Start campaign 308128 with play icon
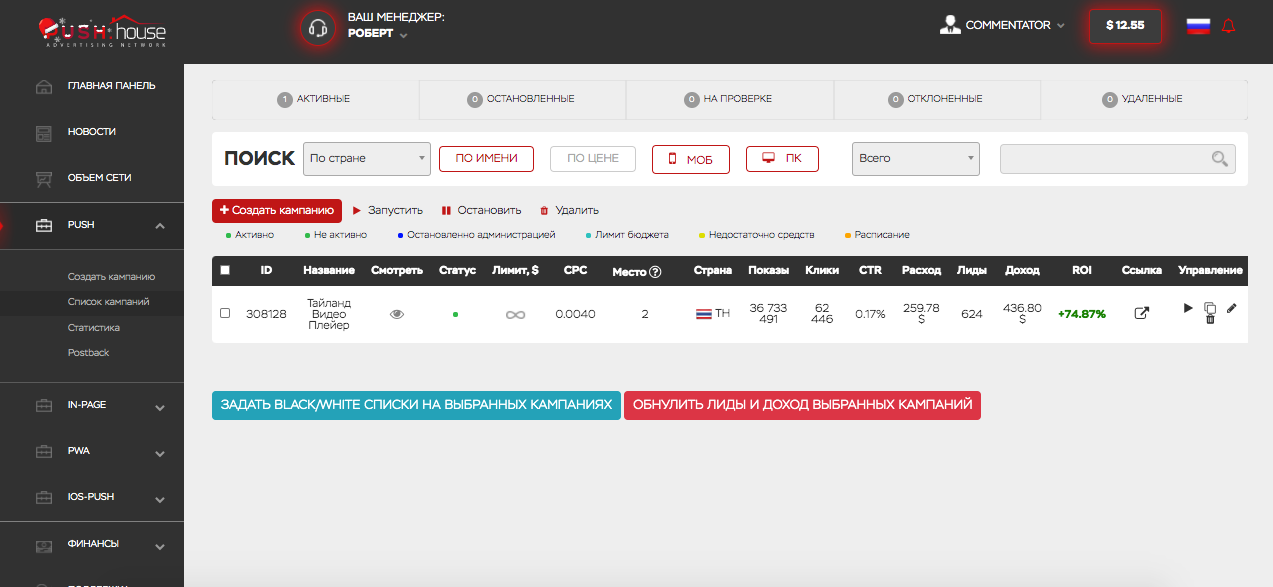The height and width of the screenshot is (587, 1273). [x=1188, y=308]
